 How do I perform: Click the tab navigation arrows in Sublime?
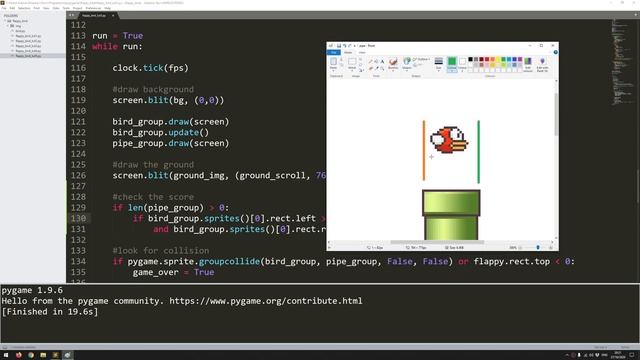click(x=71, y=16)
